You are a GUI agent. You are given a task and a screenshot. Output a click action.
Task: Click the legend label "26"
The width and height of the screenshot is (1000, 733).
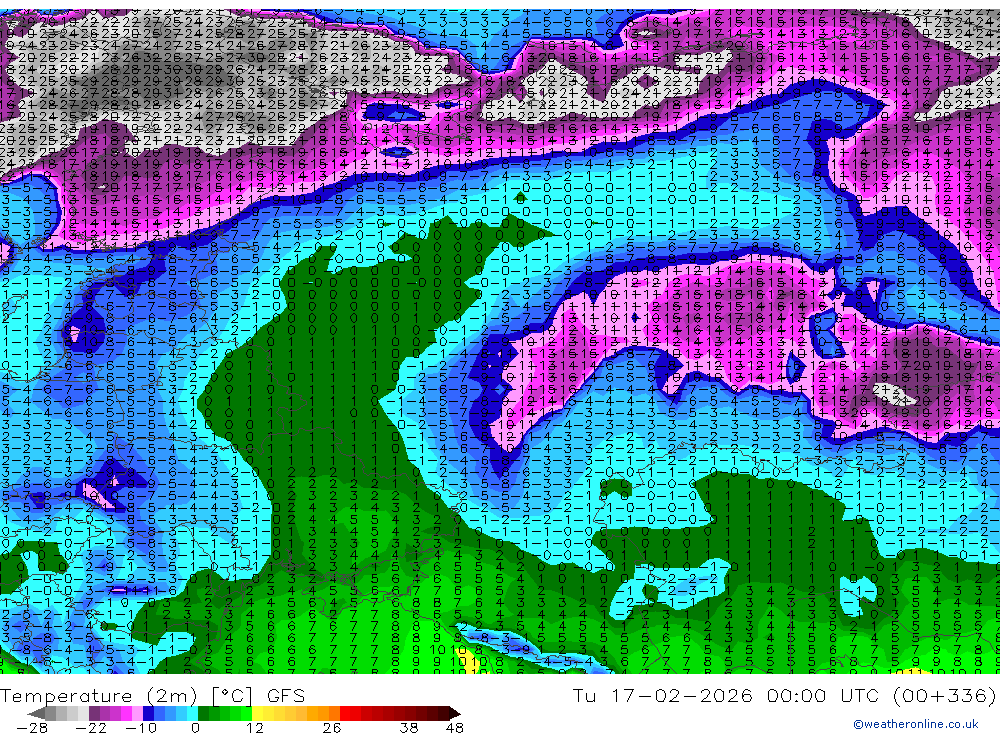point(332,728)
